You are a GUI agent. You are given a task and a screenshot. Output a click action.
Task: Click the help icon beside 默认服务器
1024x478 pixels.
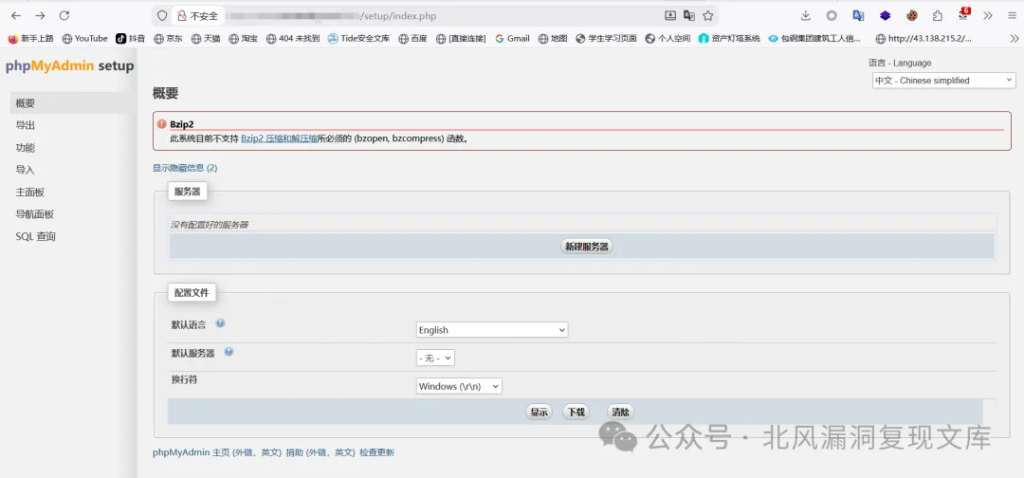pyautogui.click(x=229, y=352)
